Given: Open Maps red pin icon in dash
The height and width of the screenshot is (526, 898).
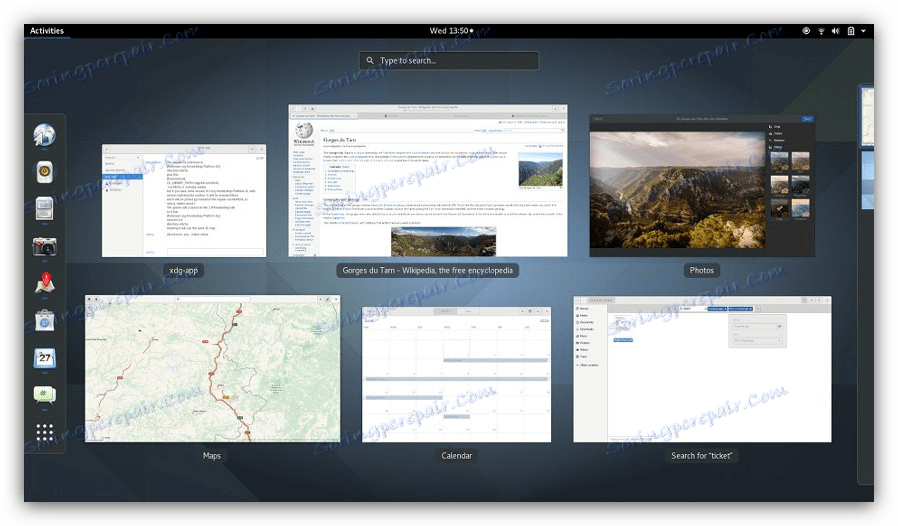Looking at the screenshot, I should (x=45, y=283).
